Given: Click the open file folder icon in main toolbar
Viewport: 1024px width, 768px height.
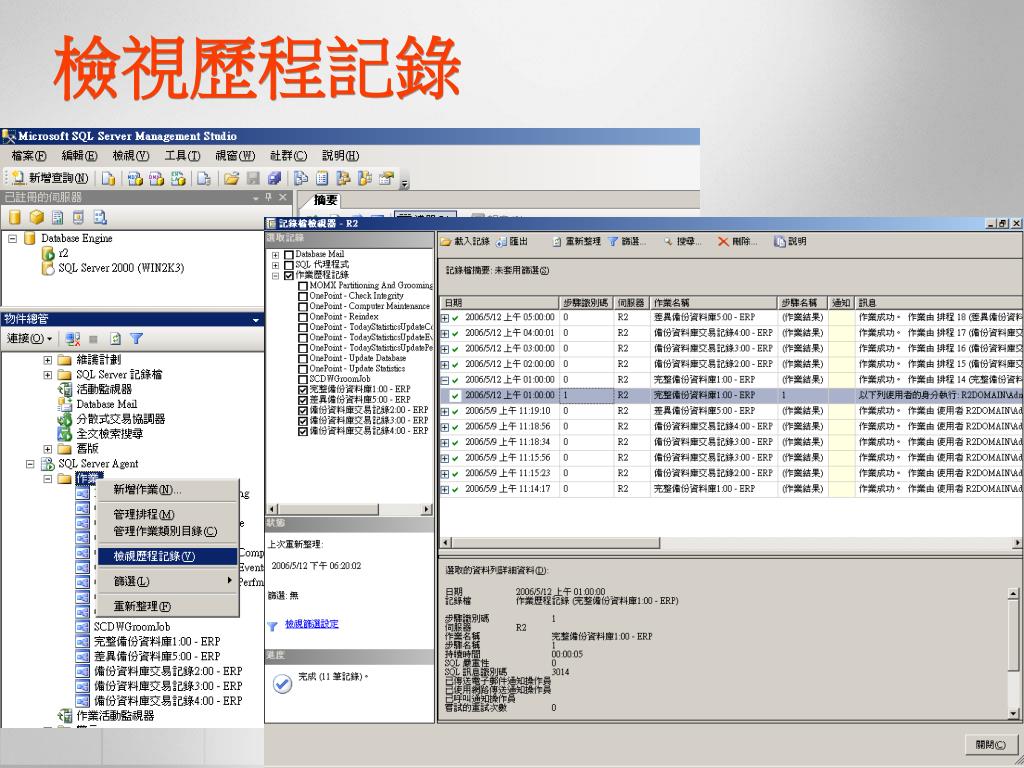Looking at the screenshot, I should pyautogui.click(x=231, y=178).
